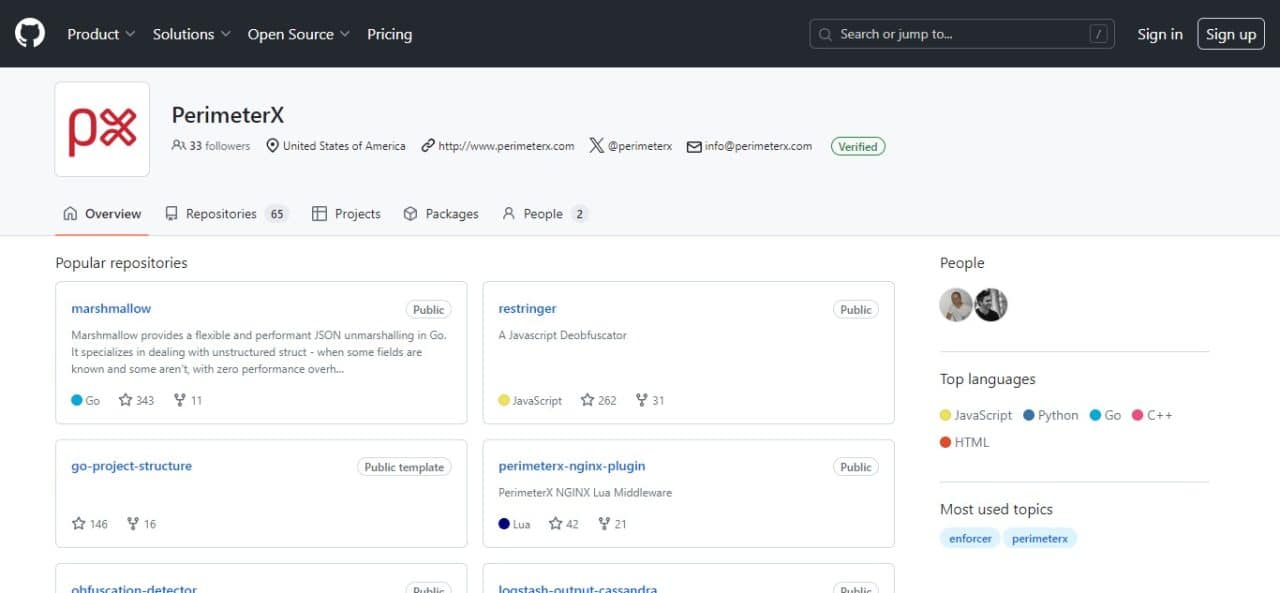Viewport: 1280px width, 593px height.
Task: Expand the Solutions dropdown menu
Action: pyautogui.click(x=192, y=34)
